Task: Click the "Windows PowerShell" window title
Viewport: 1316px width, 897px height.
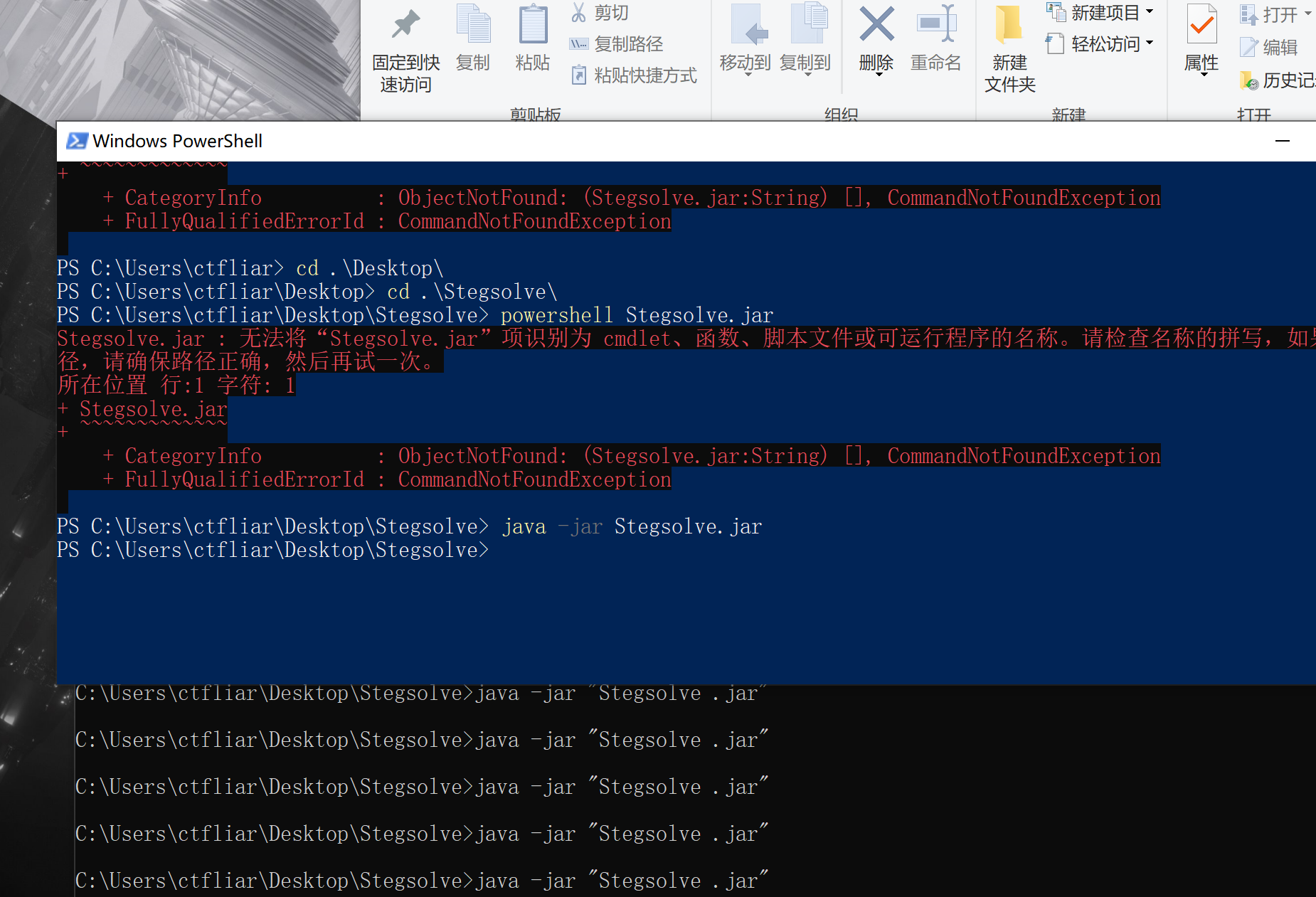Action: click(178, 141)
